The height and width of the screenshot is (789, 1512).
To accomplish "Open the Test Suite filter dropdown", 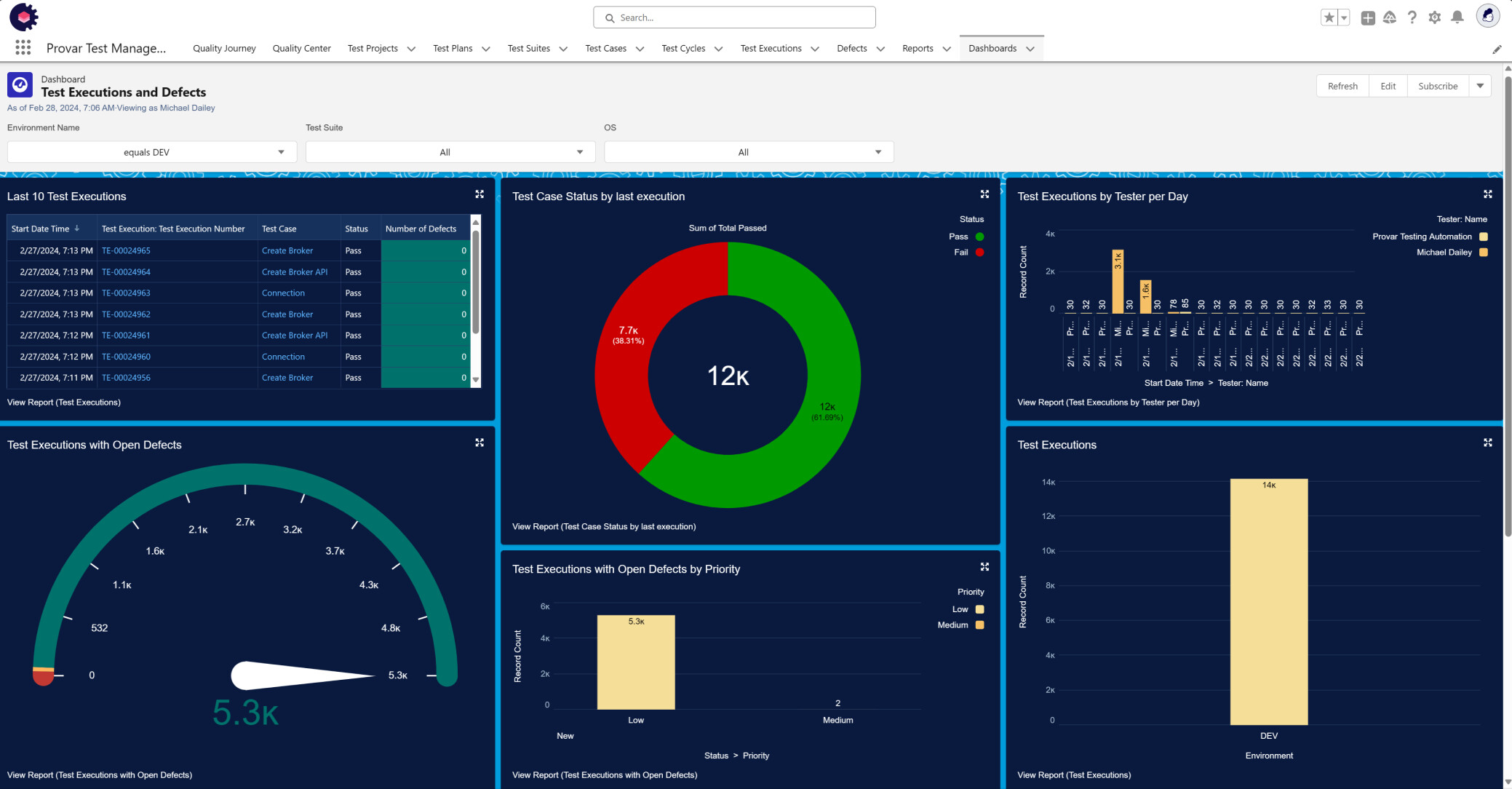I will [450, 152].
